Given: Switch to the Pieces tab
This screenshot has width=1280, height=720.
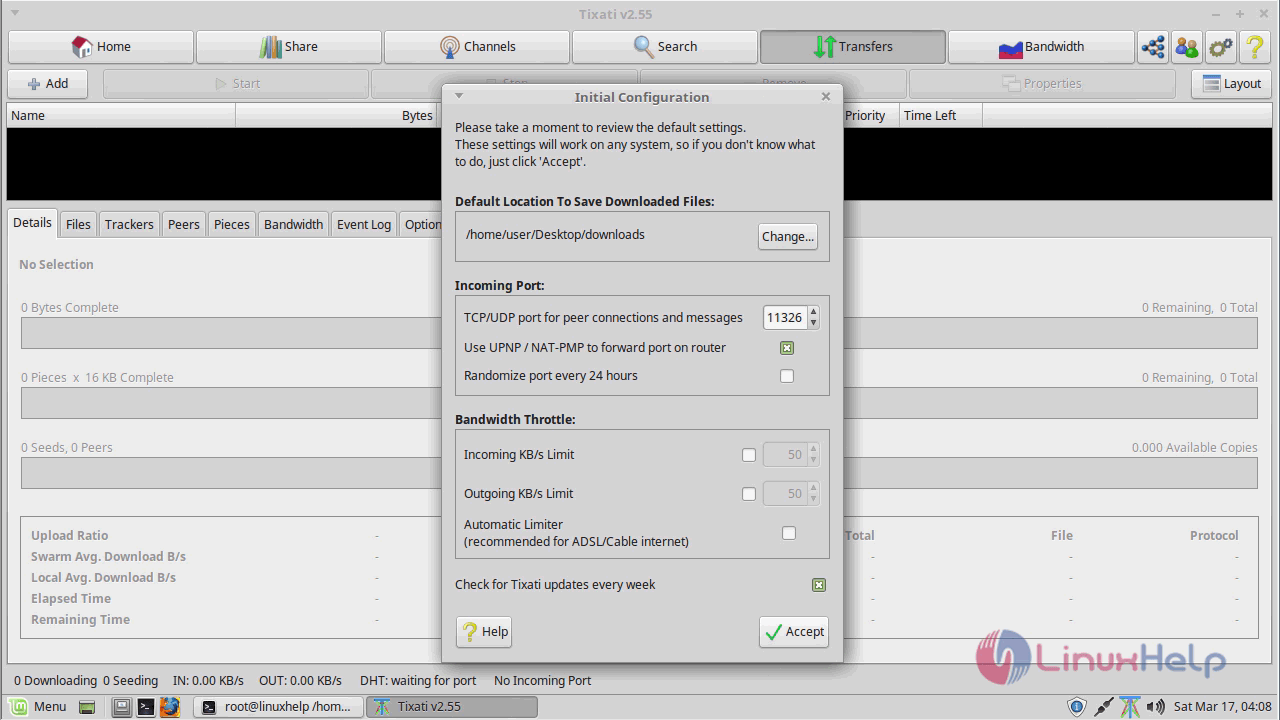Looking at the screenshot, I should [231, 224].
